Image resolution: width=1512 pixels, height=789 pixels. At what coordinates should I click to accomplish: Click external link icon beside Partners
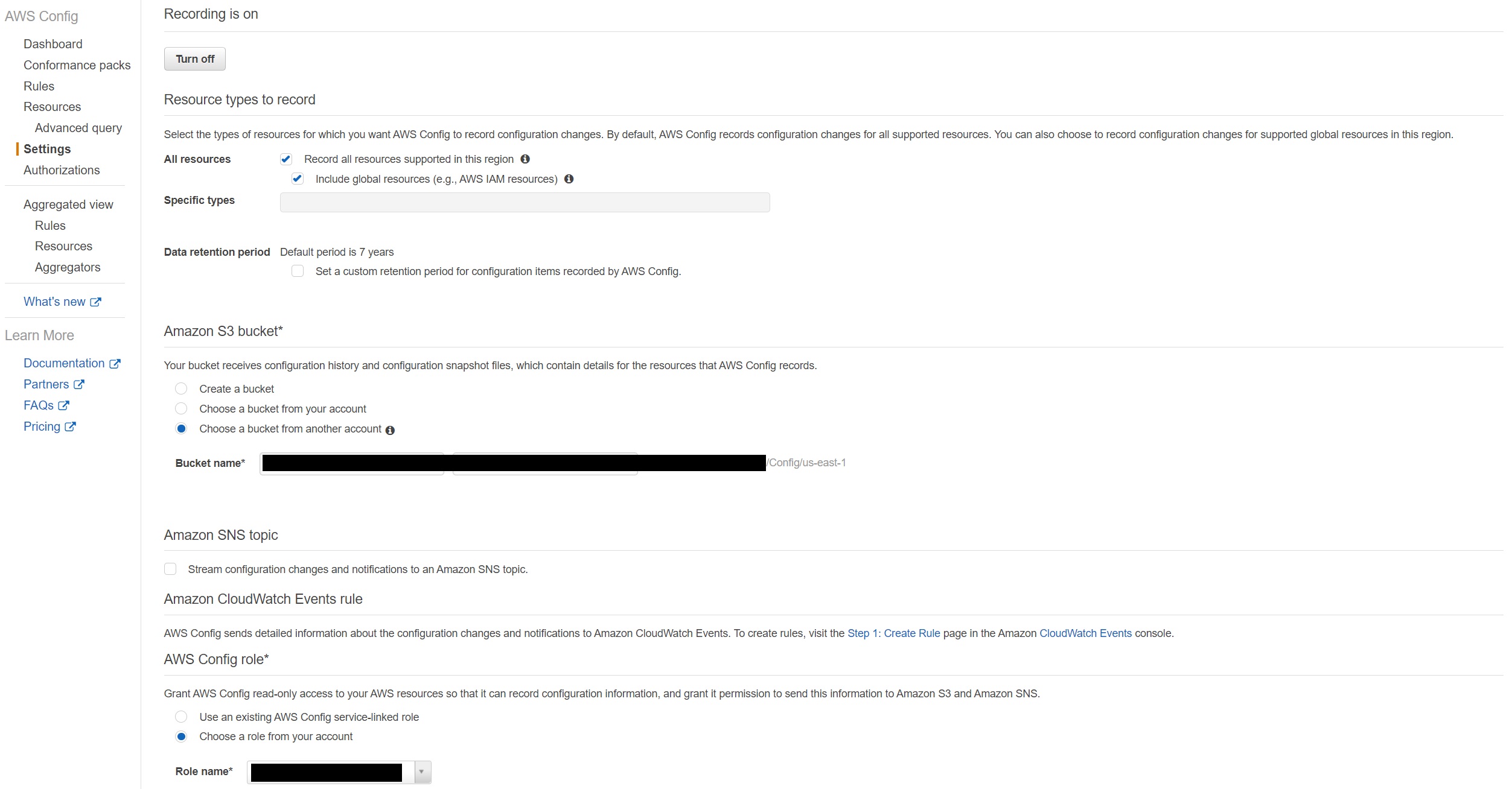[x=78, y=385]
